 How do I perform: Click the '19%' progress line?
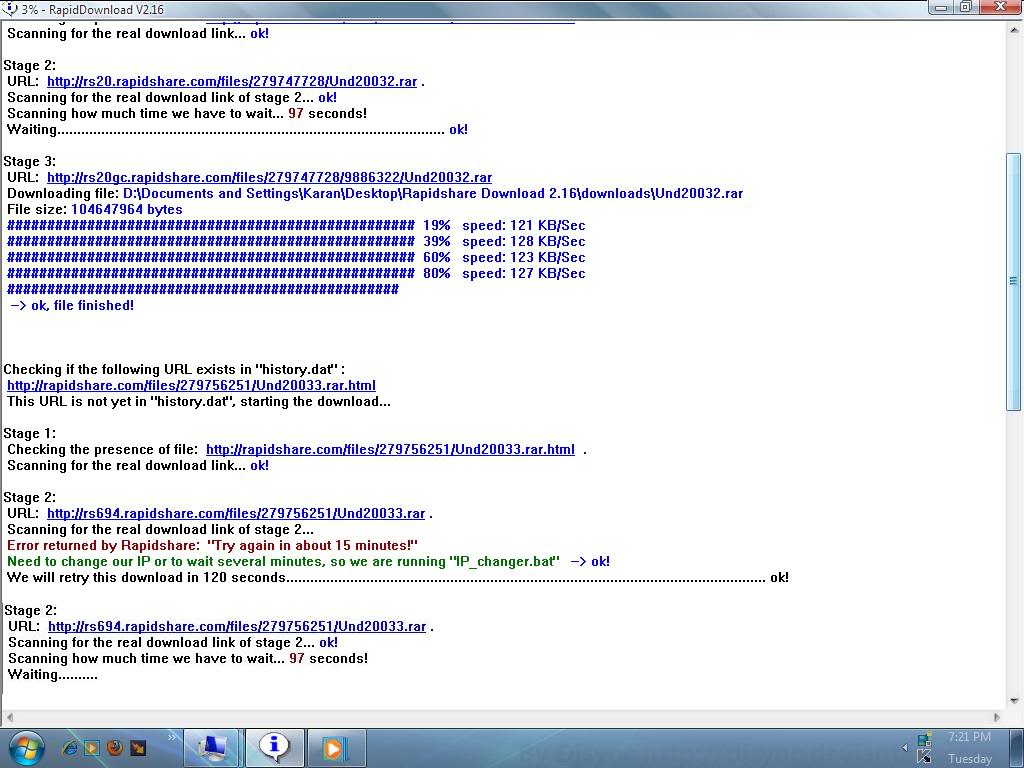click(296, 226)
